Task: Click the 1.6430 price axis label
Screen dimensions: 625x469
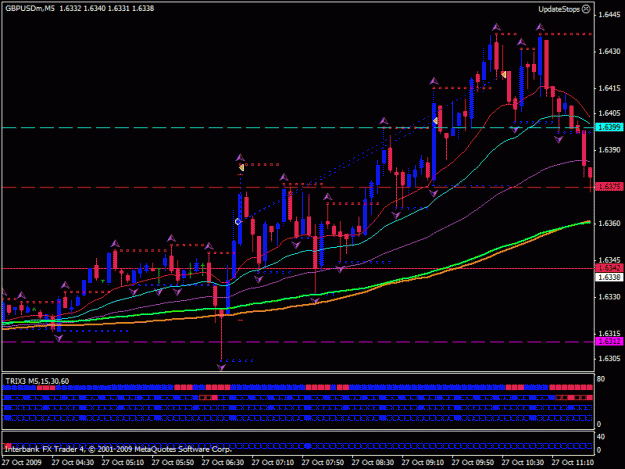Action: (x=609, y=51)
